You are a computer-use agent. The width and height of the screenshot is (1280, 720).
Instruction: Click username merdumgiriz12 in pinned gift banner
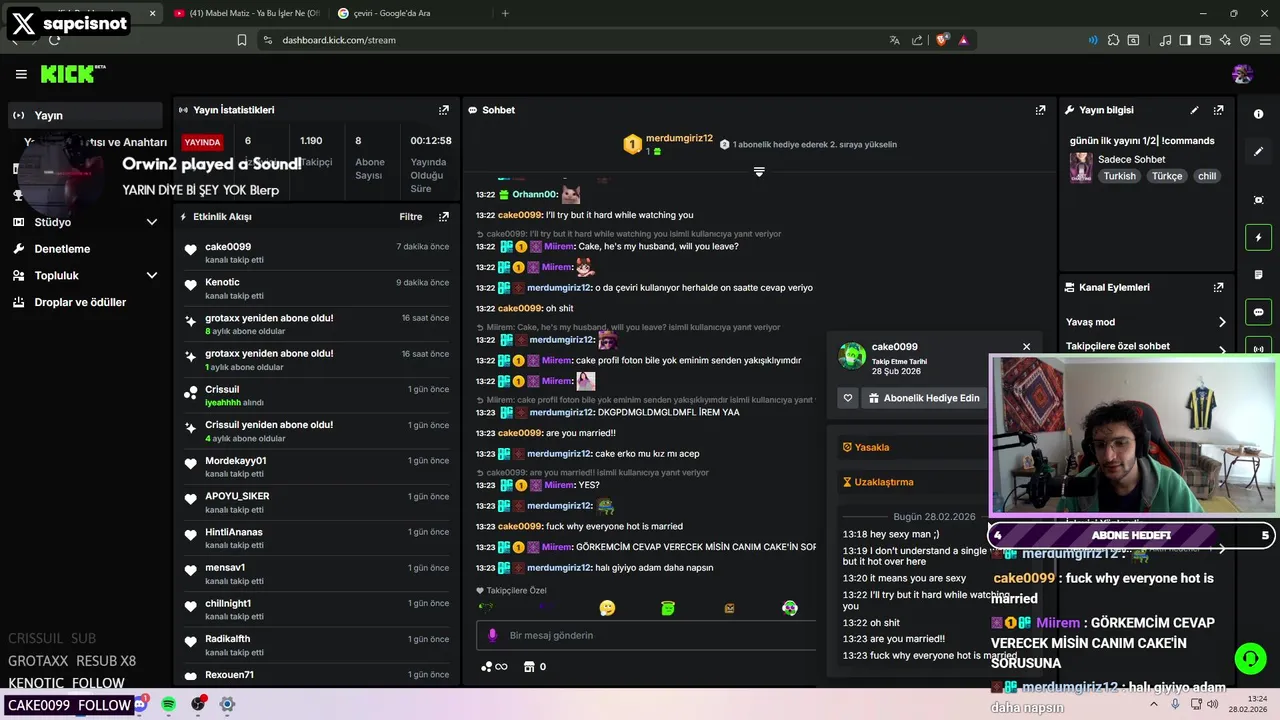coord(679,138)
